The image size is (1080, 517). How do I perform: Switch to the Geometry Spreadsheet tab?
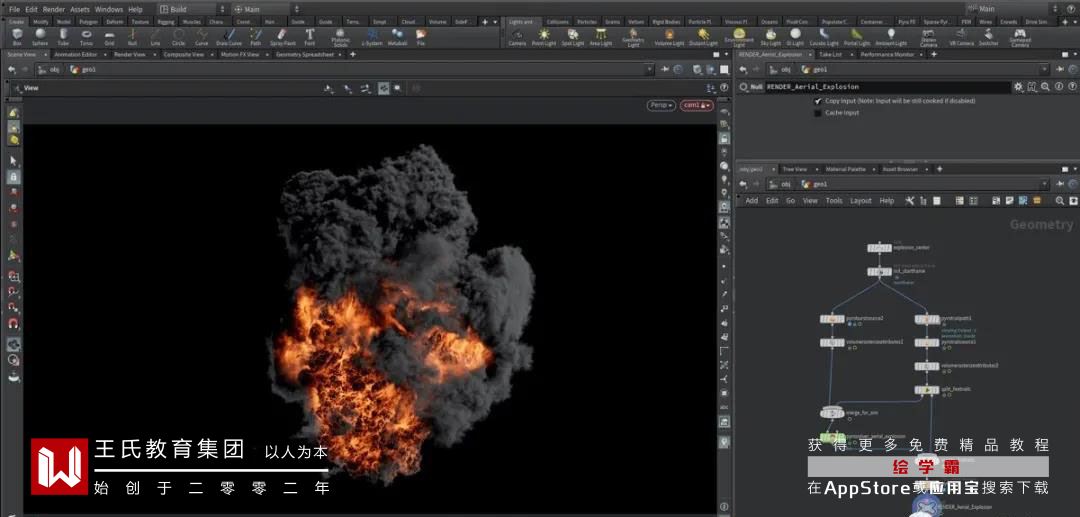coord(307,55)
